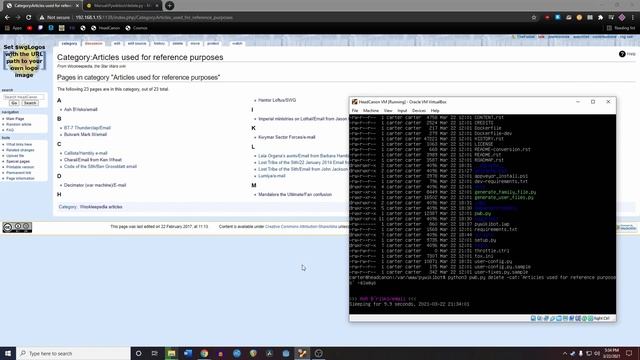Click the wiki Go button
This screenshot has width=640, height=360.
(x=14, y=103)
